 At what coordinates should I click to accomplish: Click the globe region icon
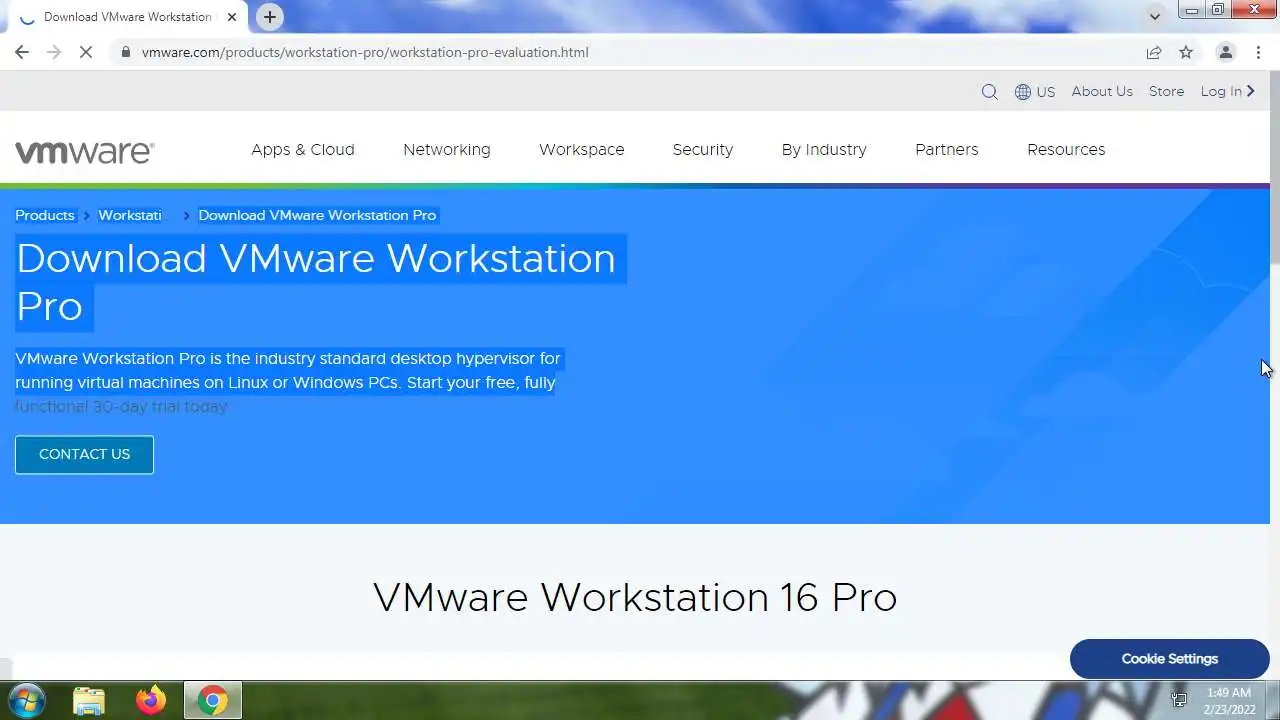(x=1023, y=92)
